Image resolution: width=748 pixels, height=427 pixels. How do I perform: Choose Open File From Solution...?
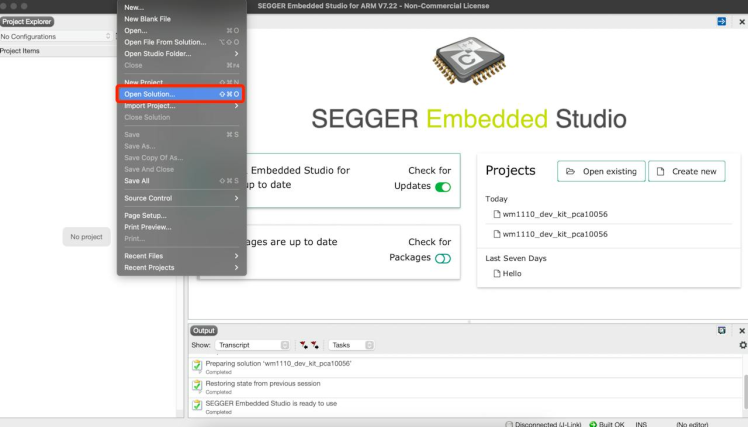(x=181, y=42)
